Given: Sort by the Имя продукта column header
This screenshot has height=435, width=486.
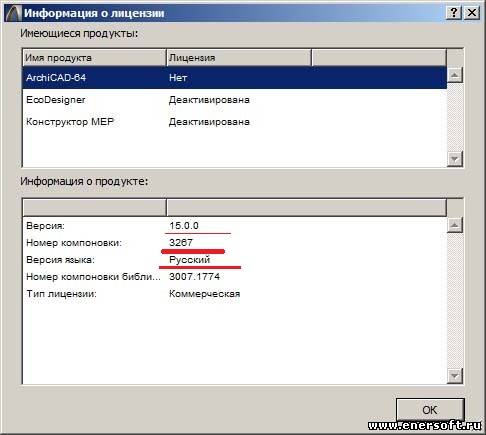Looking at the screenshot, I should tap(94, 58).
